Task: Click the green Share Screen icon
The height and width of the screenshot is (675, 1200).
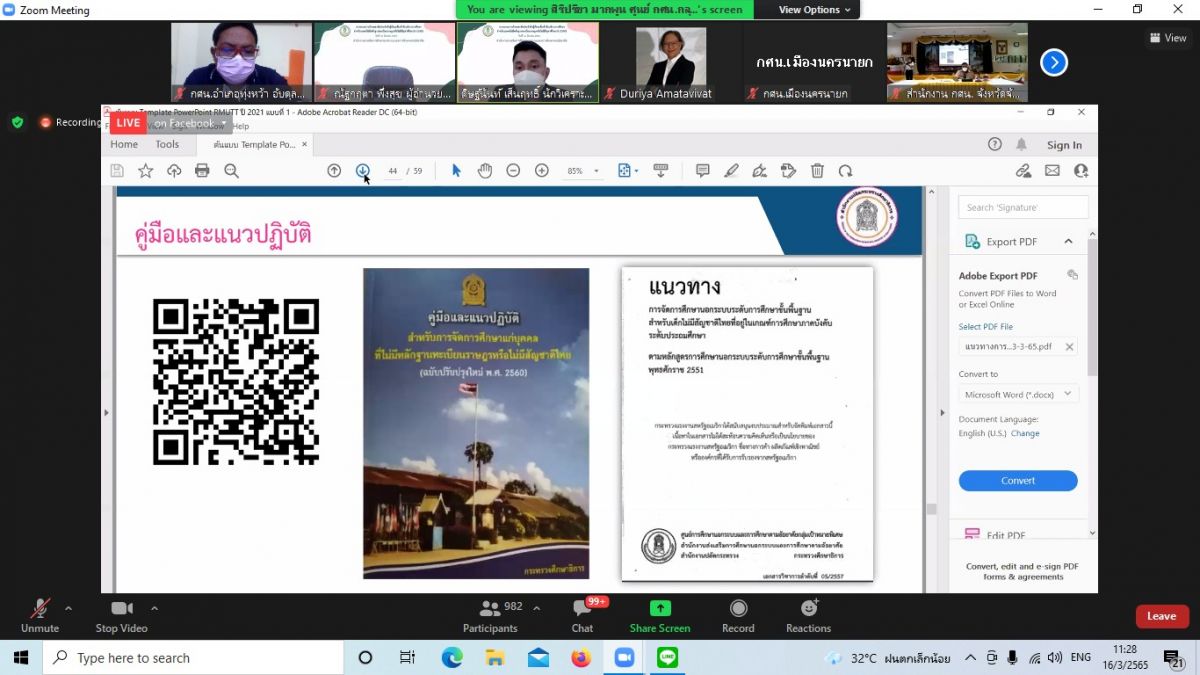Action: 660,608
